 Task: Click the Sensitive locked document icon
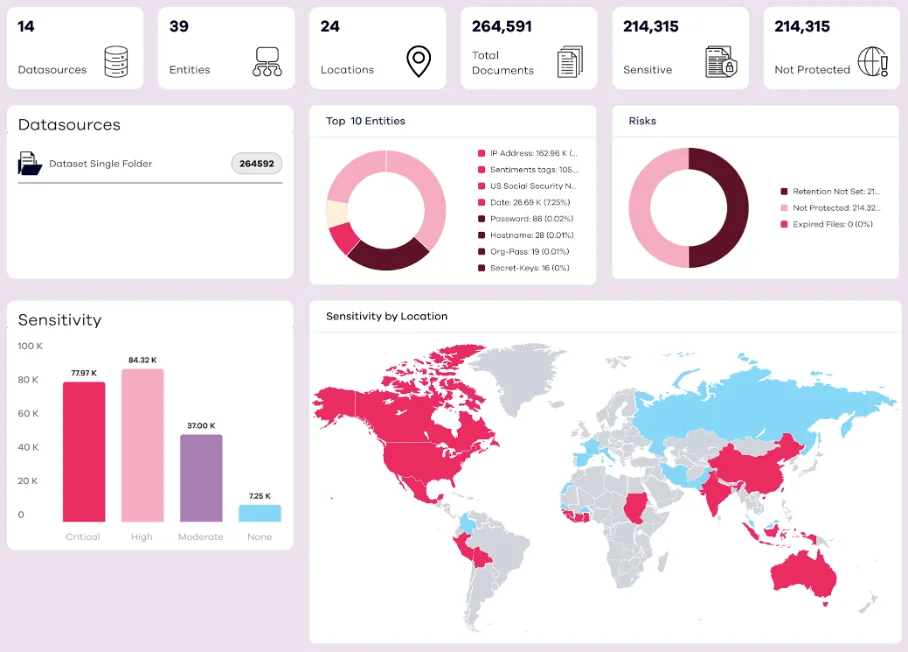point(721,61)
